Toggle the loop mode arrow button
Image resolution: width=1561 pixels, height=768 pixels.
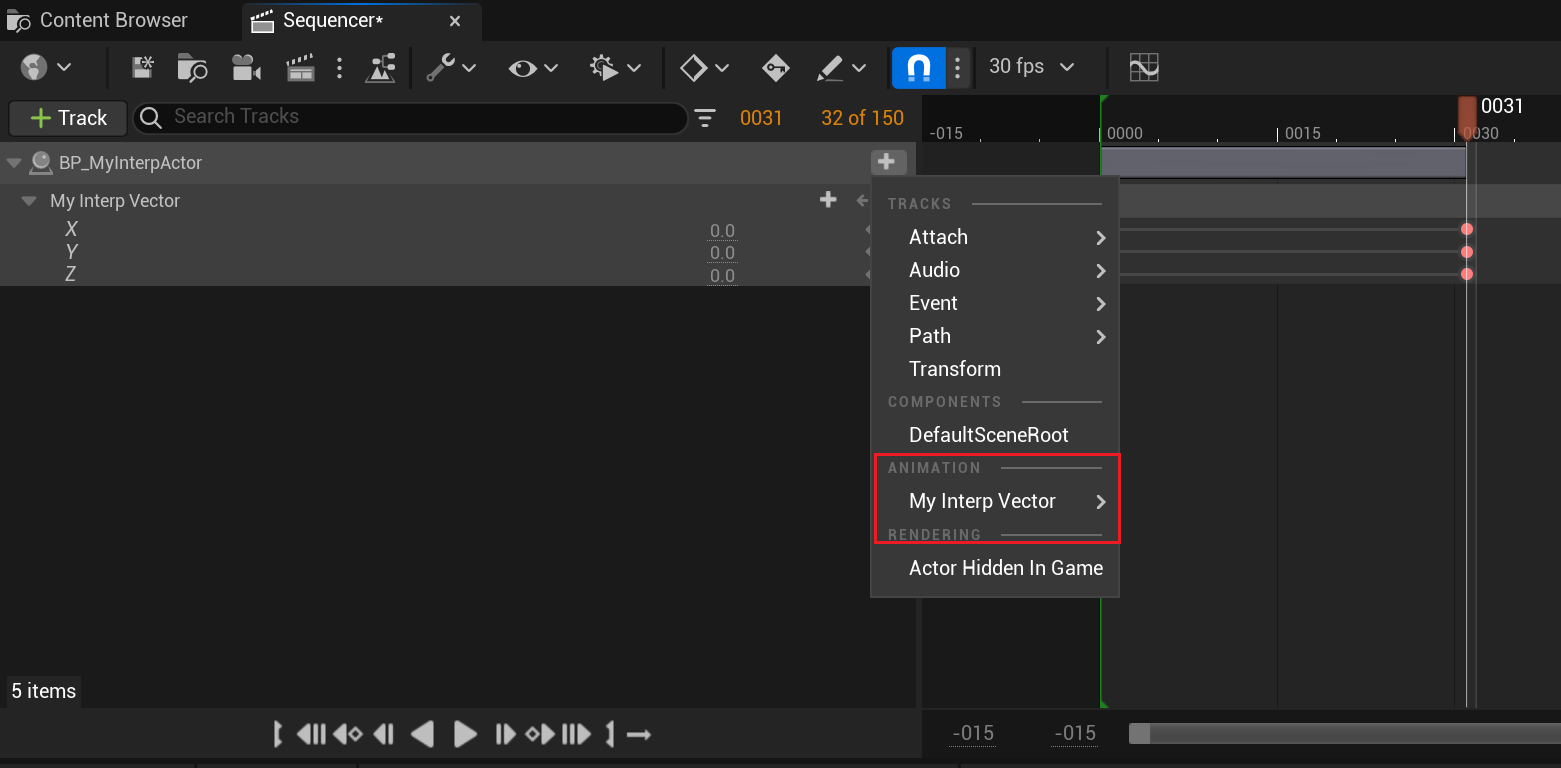pos(639,735)
